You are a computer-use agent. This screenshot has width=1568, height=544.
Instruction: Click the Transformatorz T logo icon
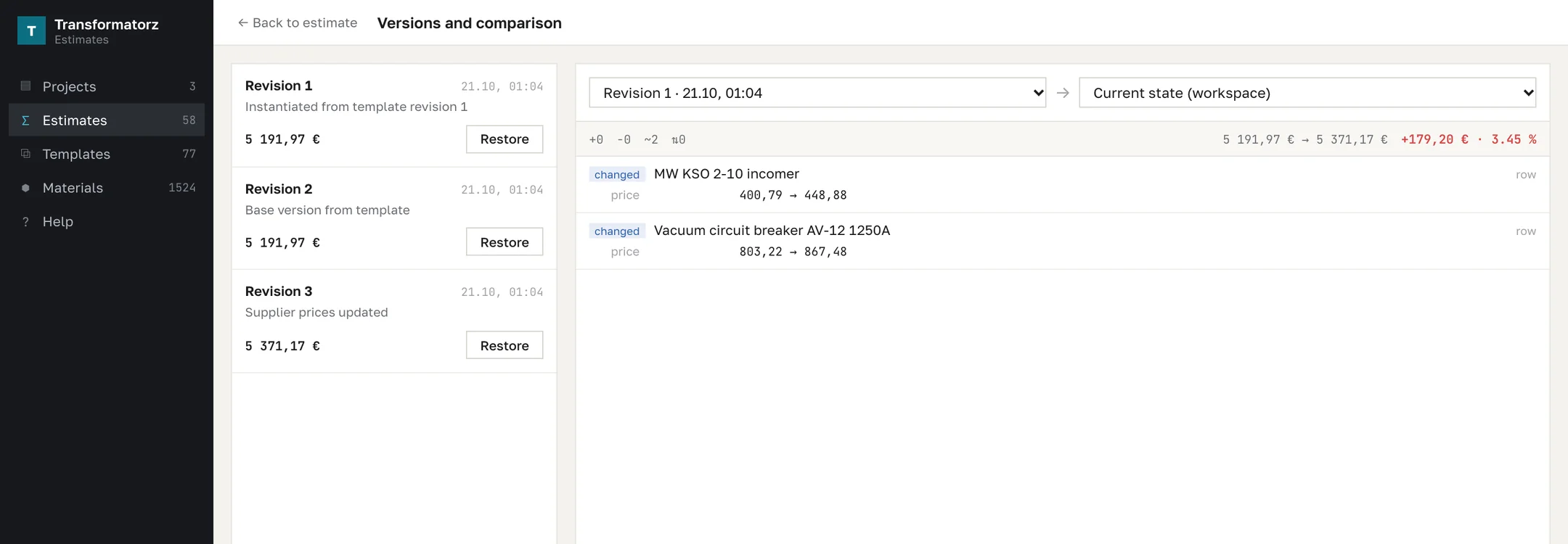tap(31, 30)
